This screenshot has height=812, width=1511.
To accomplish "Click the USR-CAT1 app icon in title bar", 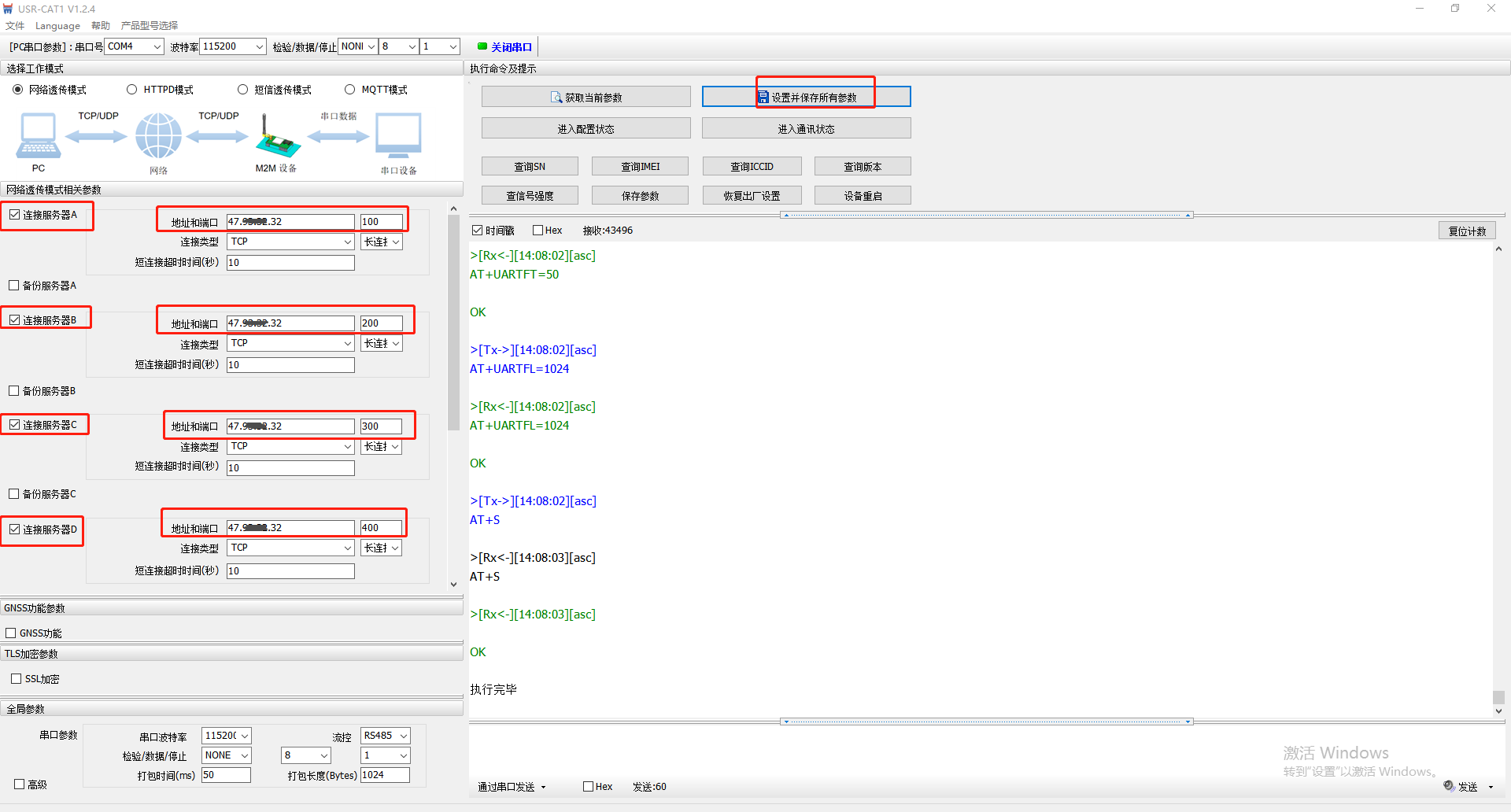I will [x=9, y=9].
